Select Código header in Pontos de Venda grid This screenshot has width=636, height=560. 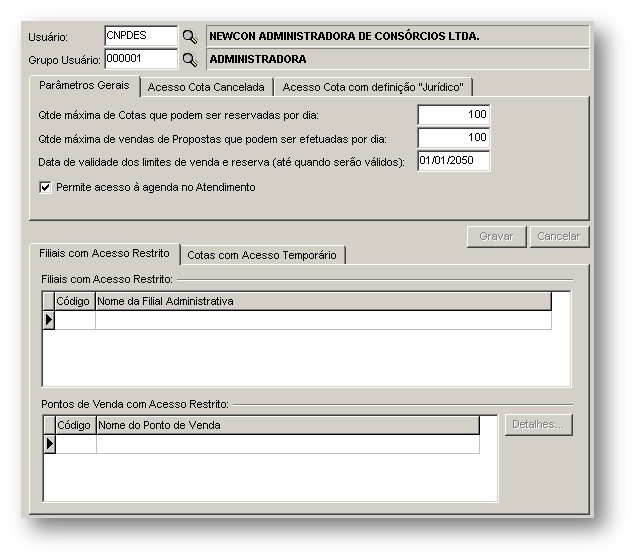point(75,425)
